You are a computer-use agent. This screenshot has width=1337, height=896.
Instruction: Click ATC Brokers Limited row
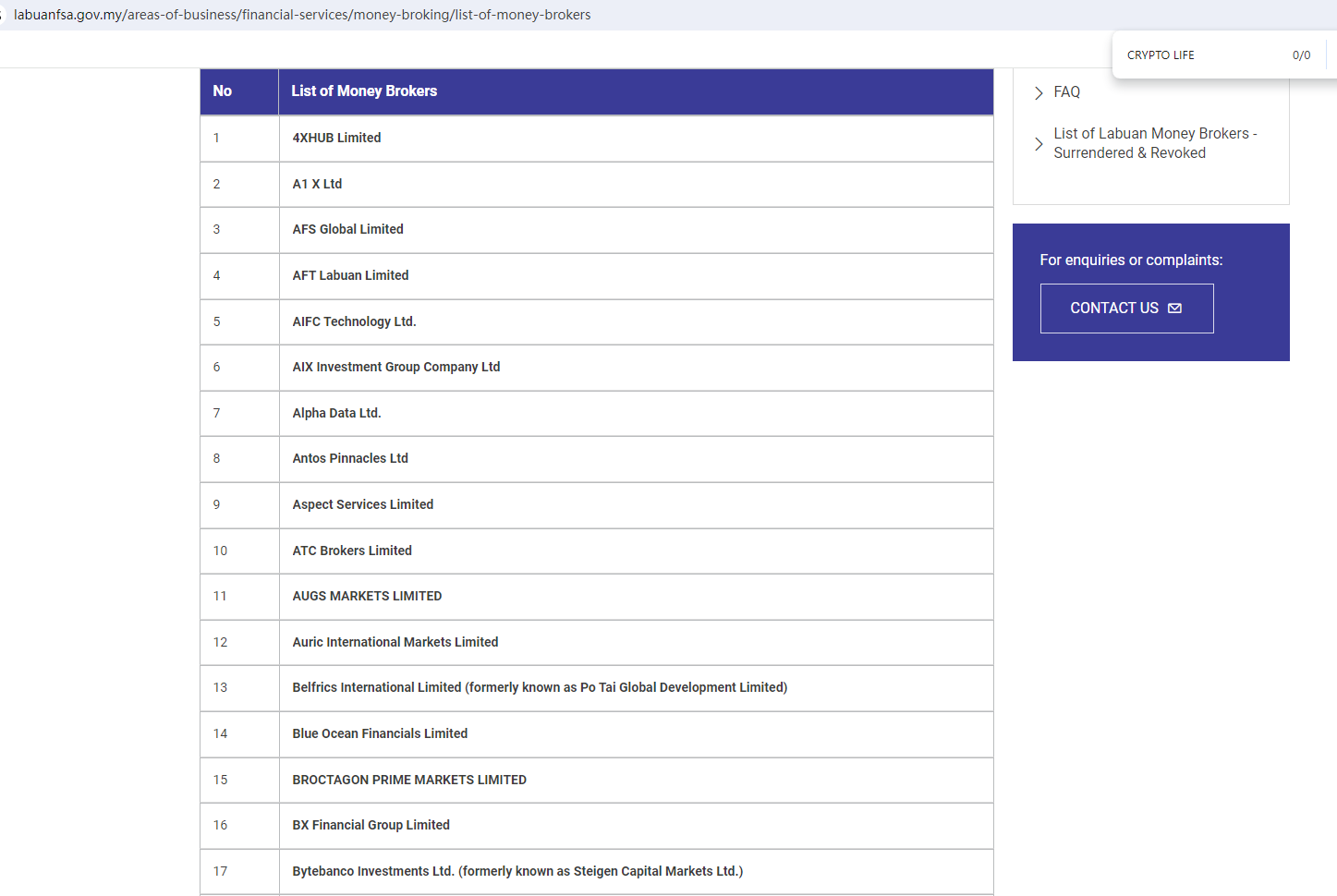coord(597,551)
